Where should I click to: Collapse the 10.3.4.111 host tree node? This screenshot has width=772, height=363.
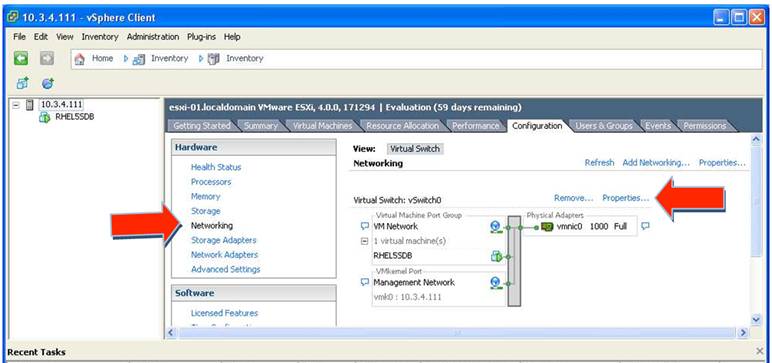click(16, 104)
